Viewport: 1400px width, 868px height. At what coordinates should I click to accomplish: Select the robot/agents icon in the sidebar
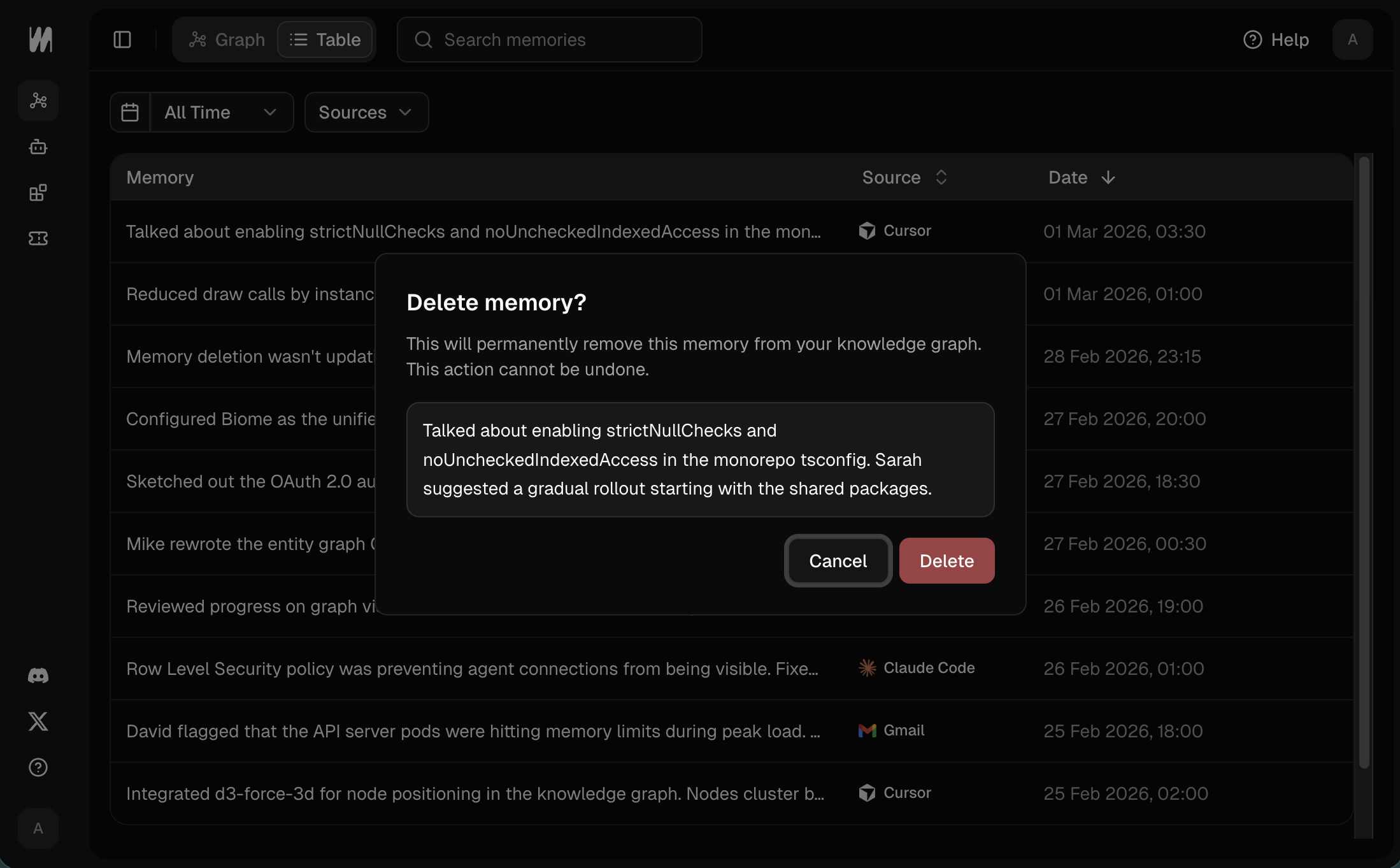pos(38,147)
